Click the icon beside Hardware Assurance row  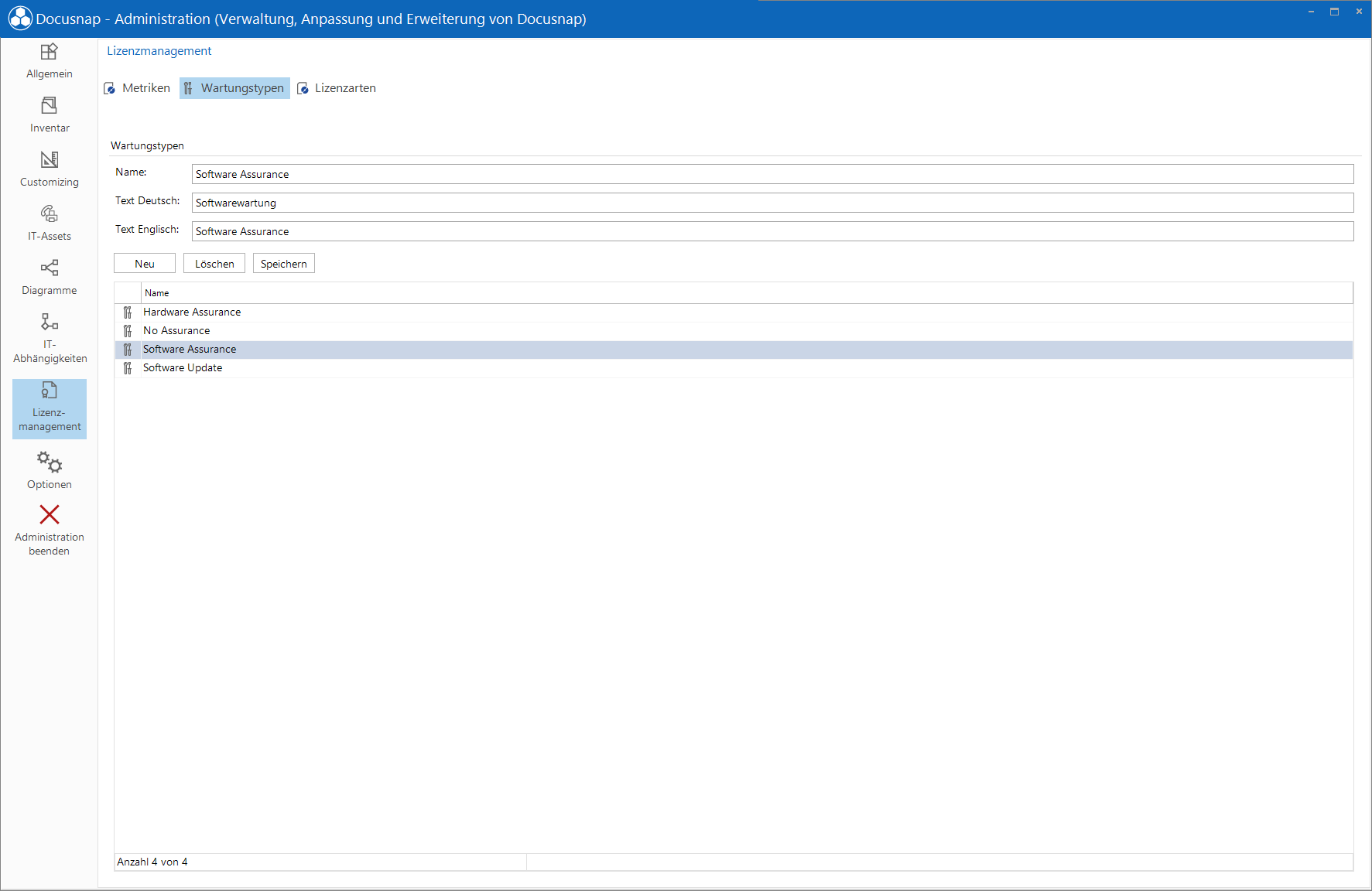coord(128,312)
